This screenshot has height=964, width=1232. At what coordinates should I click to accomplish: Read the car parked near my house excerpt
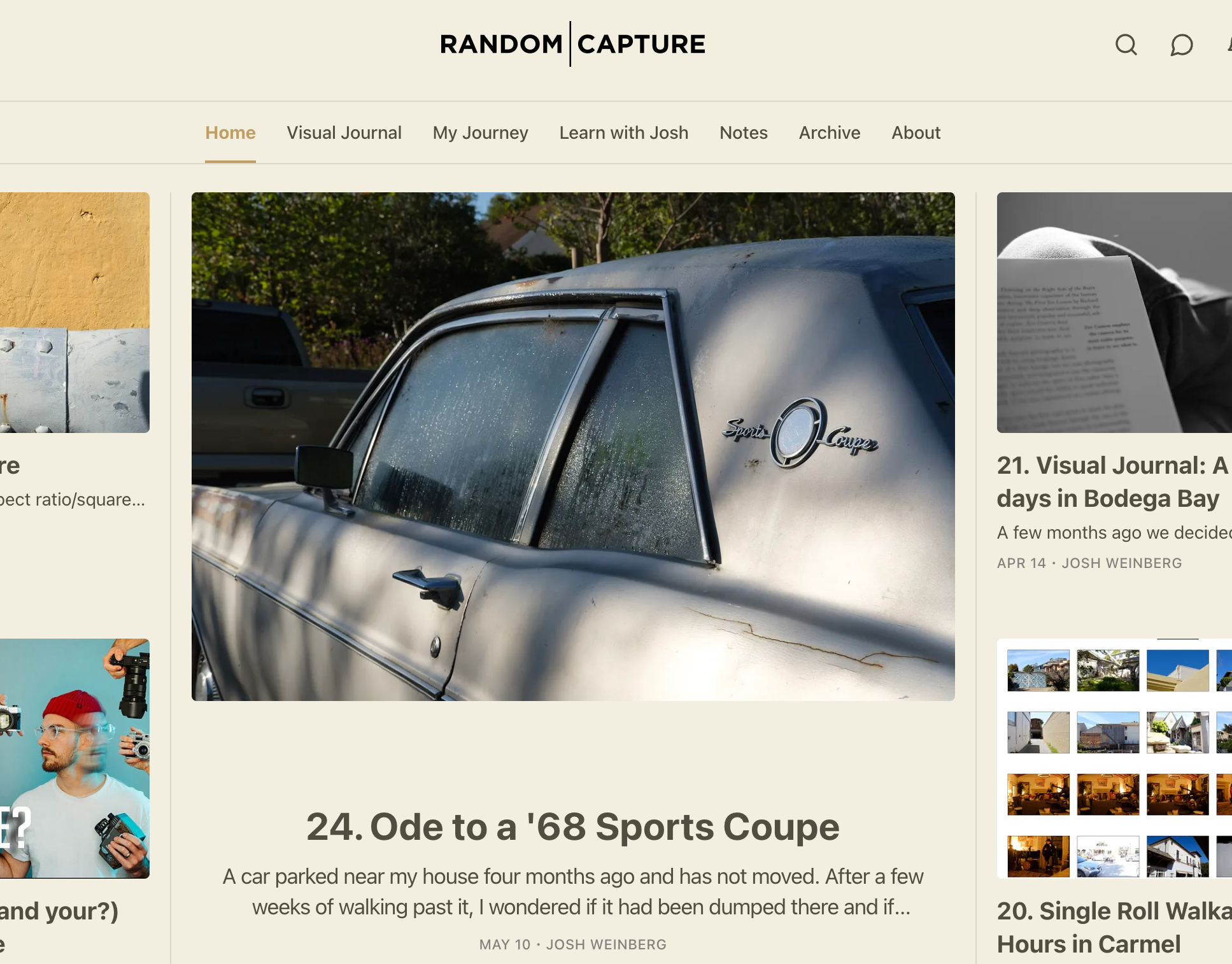(x=573, y=891)
